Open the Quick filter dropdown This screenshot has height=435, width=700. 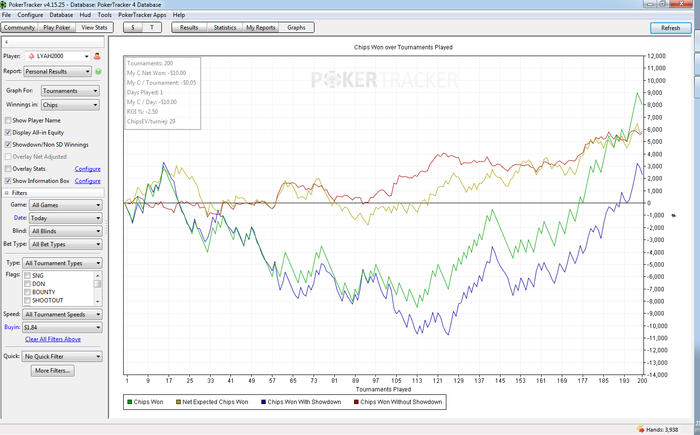[62, 356]
